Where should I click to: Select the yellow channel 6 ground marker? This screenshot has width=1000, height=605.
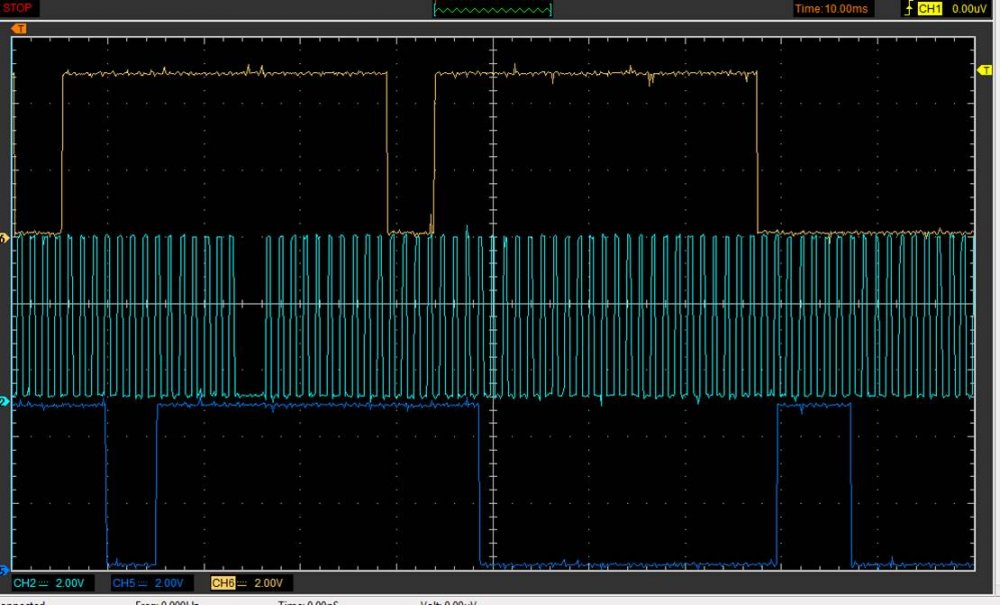click(x=5, y=238)
